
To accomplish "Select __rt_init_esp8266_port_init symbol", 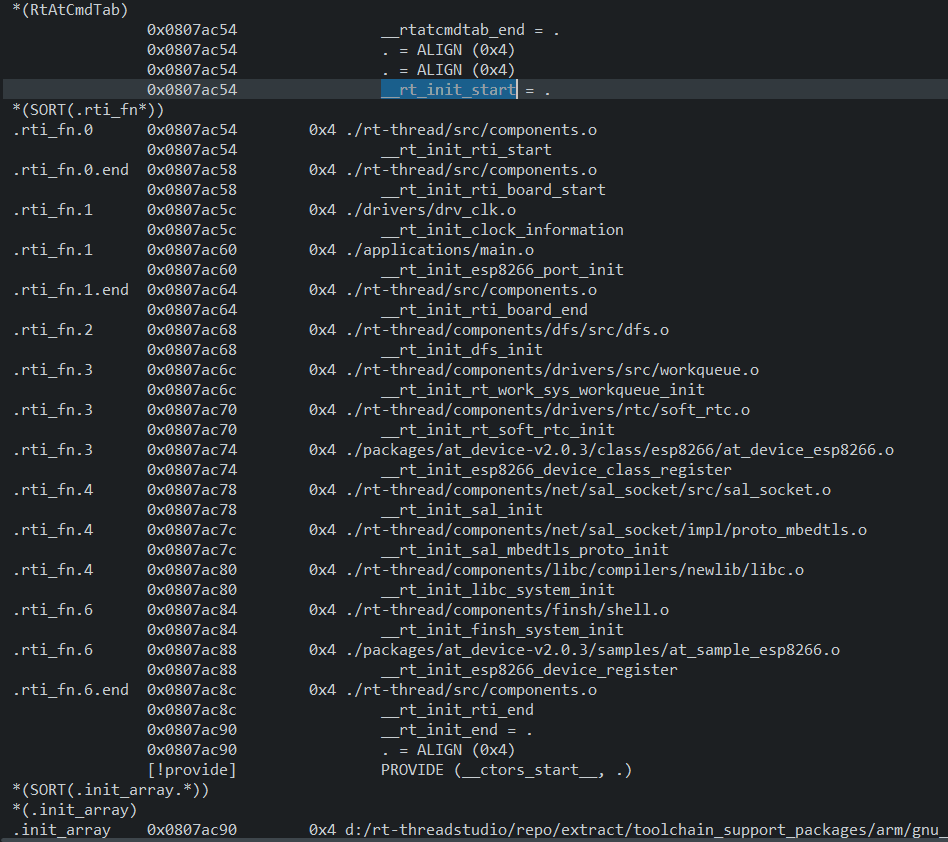I will coord(502,270).
